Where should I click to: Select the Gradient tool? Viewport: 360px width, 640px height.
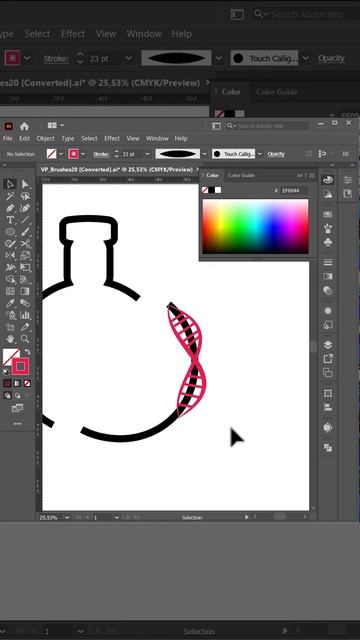(x=25, y=291)
